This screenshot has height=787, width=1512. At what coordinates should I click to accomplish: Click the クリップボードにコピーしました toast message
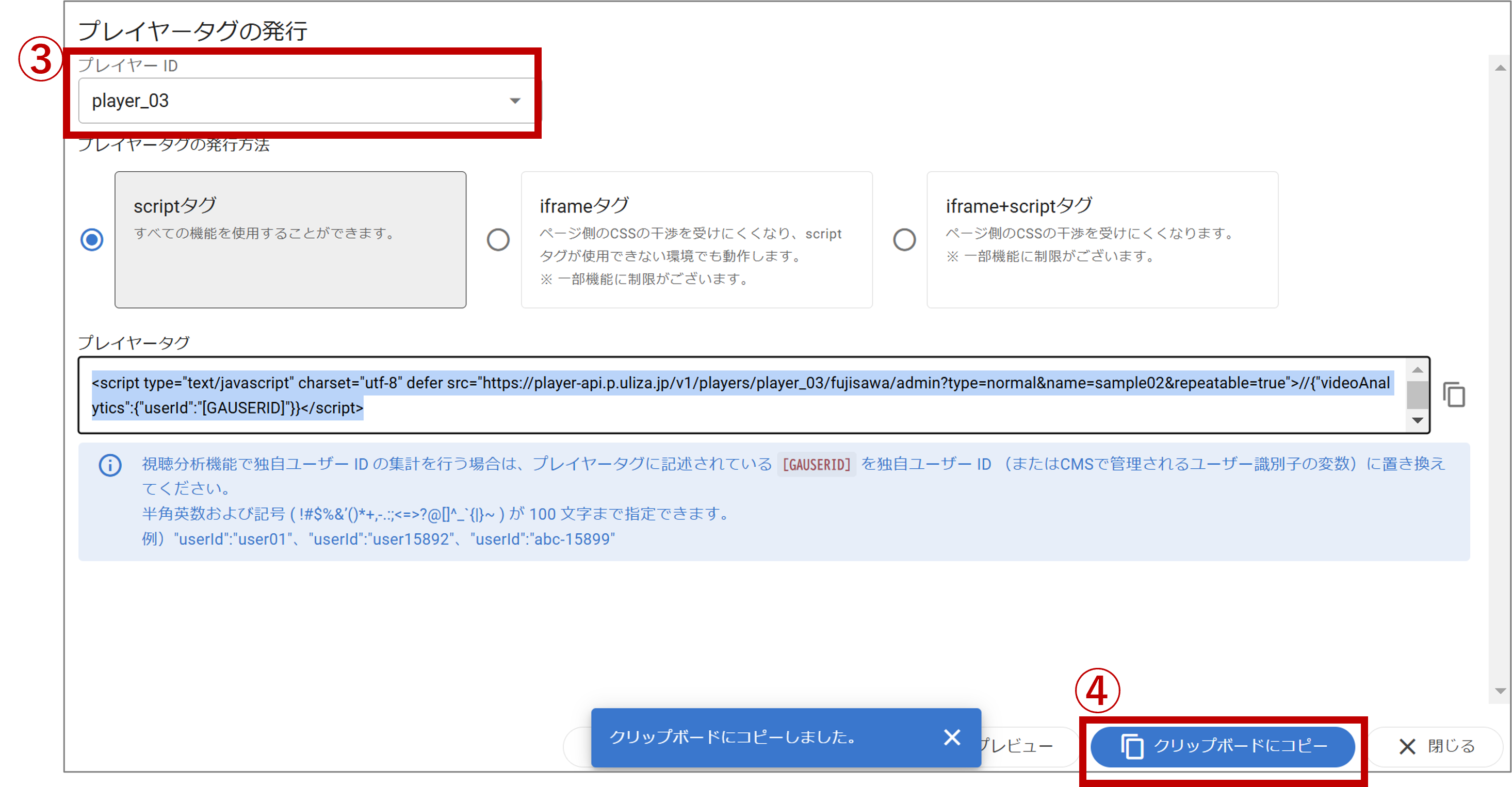pos(733,737)
